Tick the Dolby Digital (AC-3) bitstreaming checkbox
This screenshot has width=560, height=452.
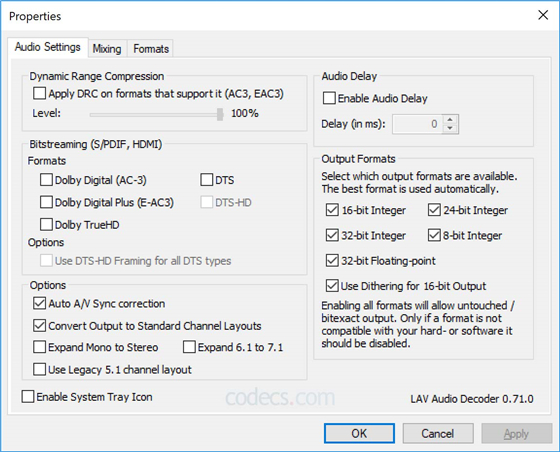pos(46,180)
